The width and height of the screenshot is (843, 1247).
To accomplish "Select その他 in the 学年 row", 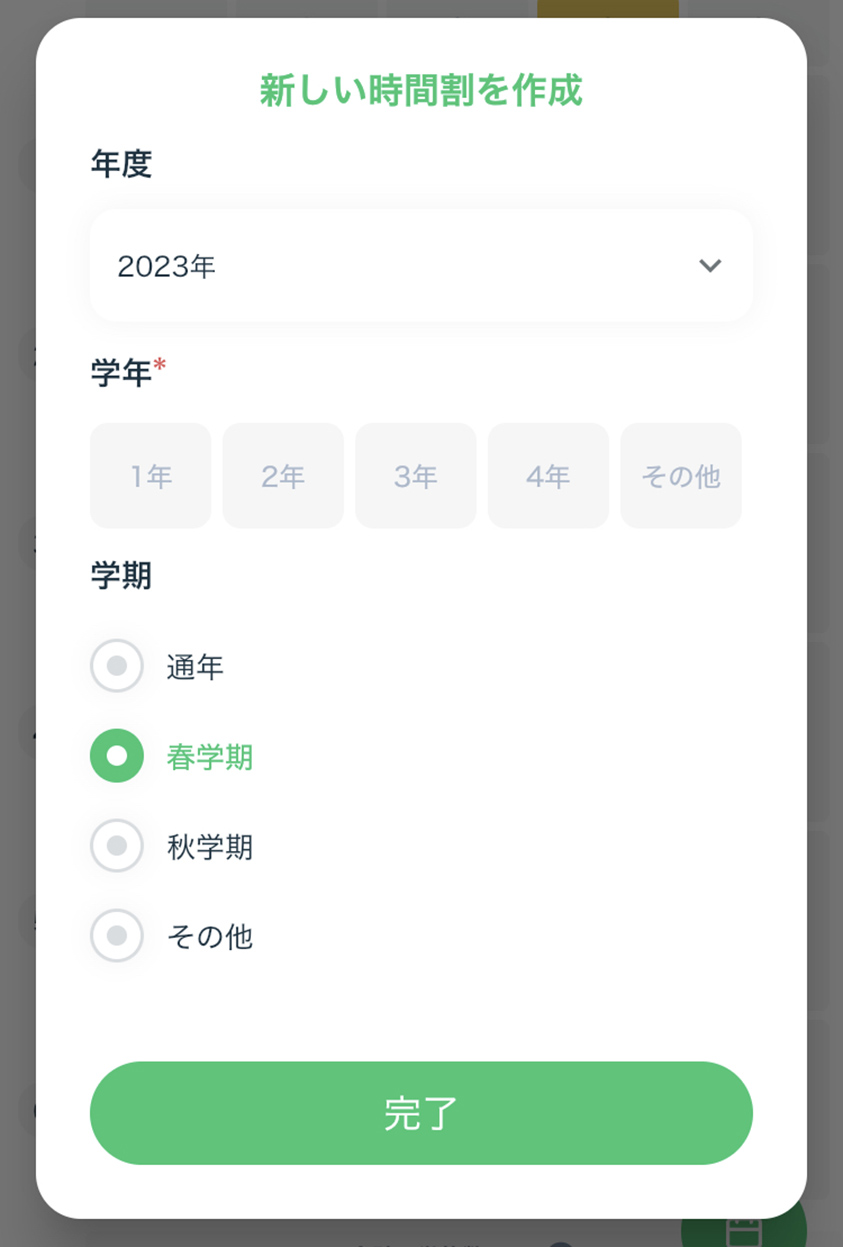I will 681,476.
